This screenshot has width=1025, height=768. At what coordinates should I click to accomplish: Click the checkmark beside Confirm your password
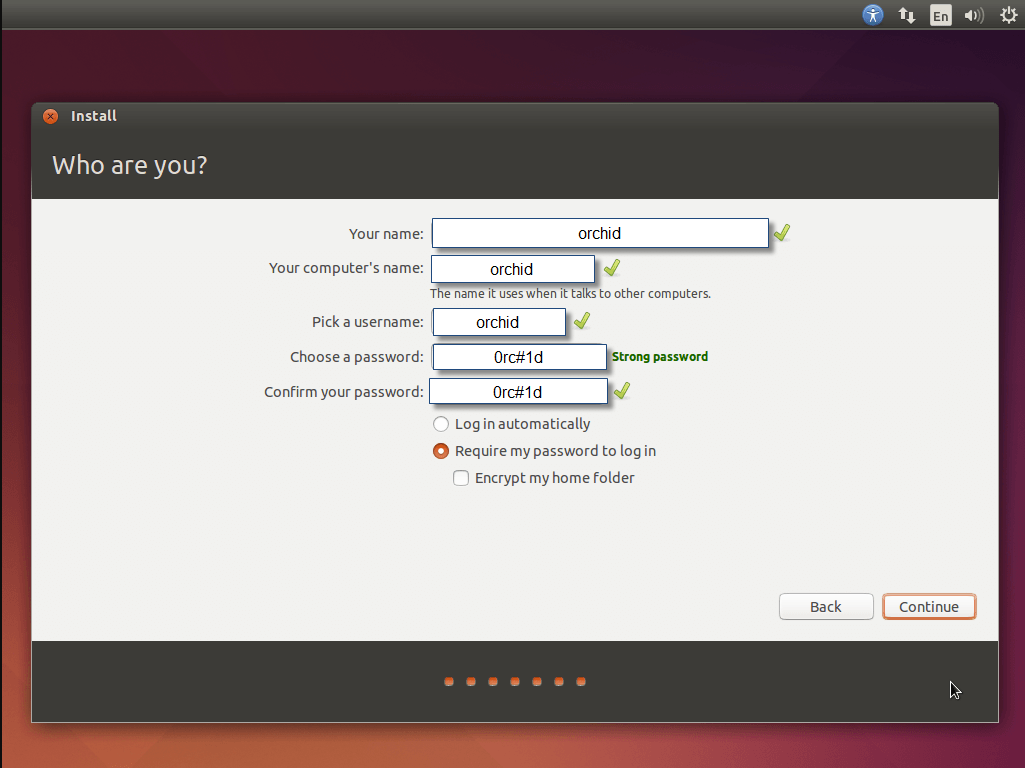[622, 391]
